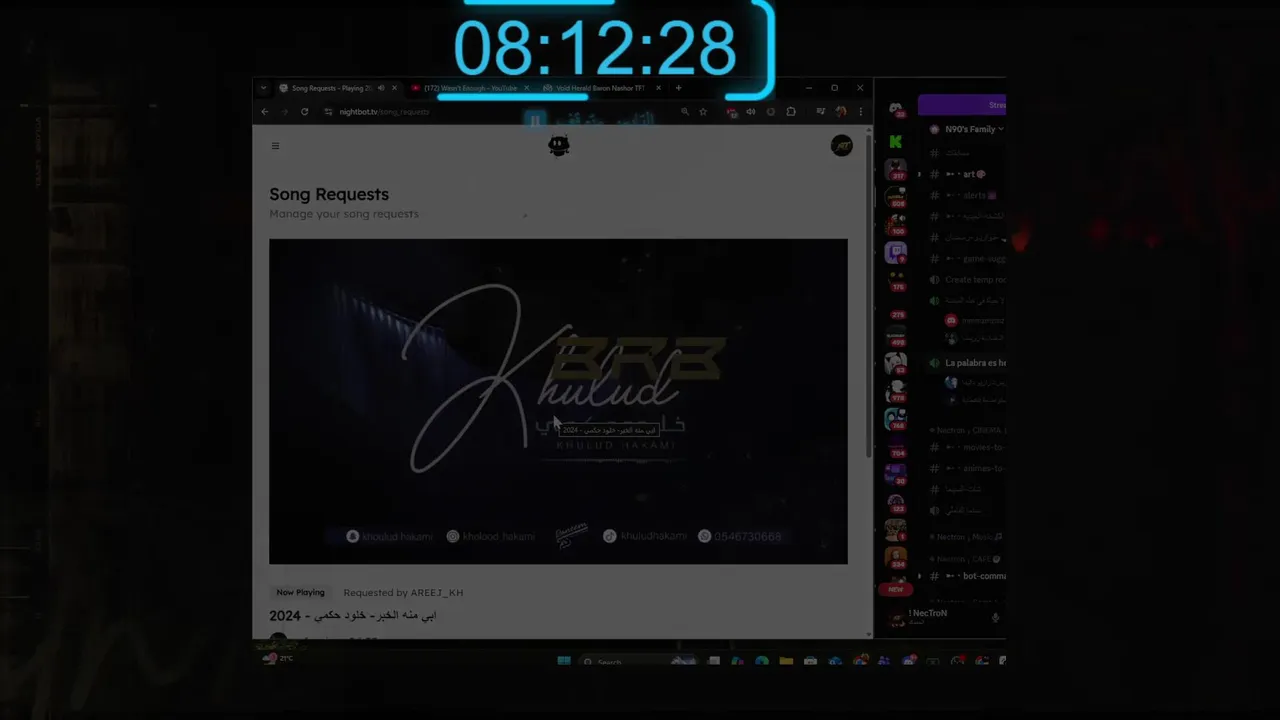Open the green K server in Discord
Image resolution: width=1280 pixels, height=720 pixels.
(895, 142)
